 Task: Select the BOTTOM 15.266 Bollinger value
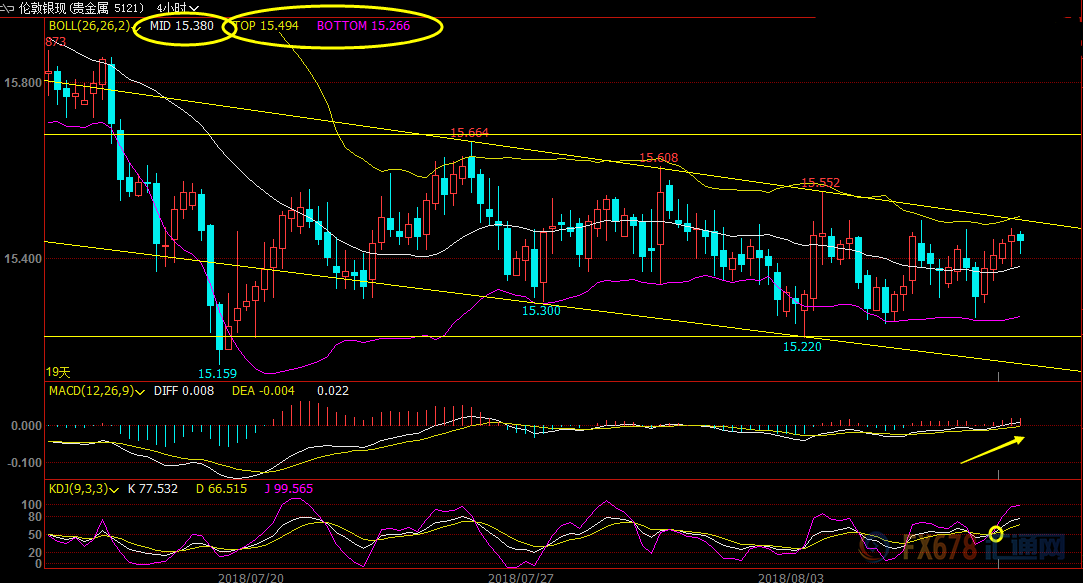point(363,26)
